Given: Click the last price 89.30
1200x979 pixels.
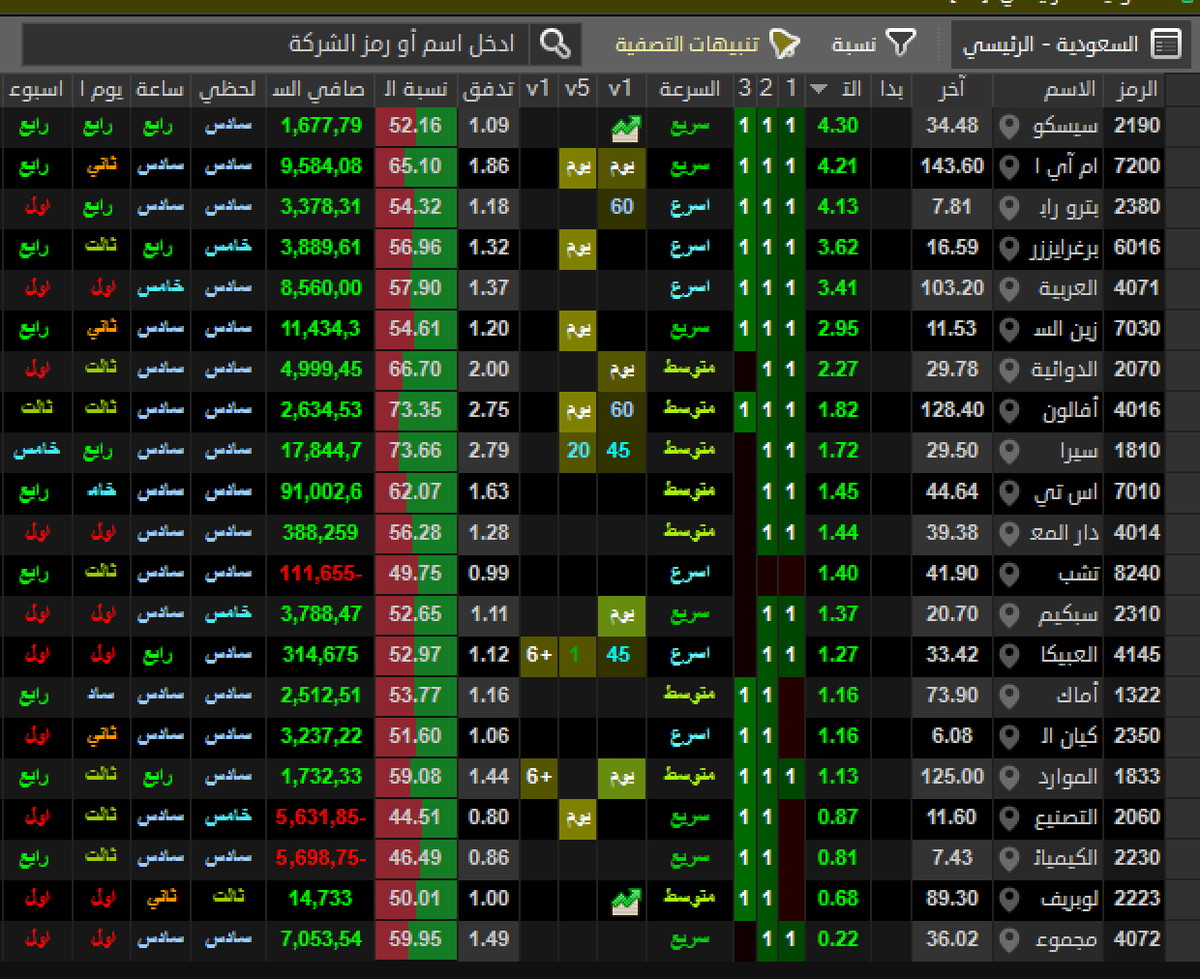Looking at the screenshot, I should 953,899.
